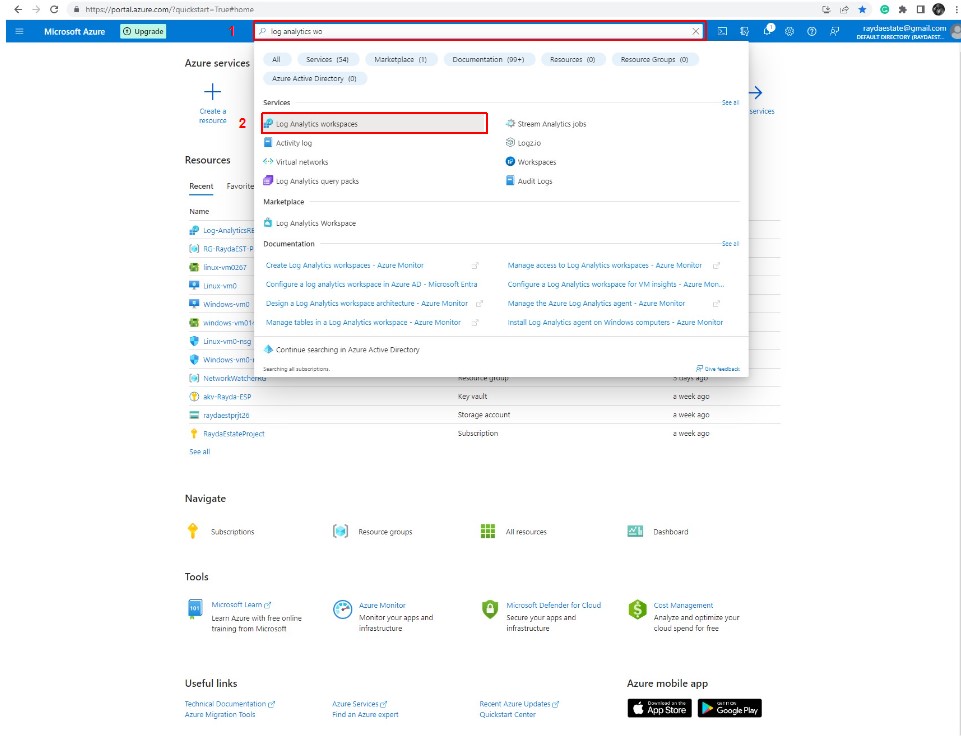Click See all under Resources list
The height and width of the screenshot is (752, 961).
pos(199,452)
